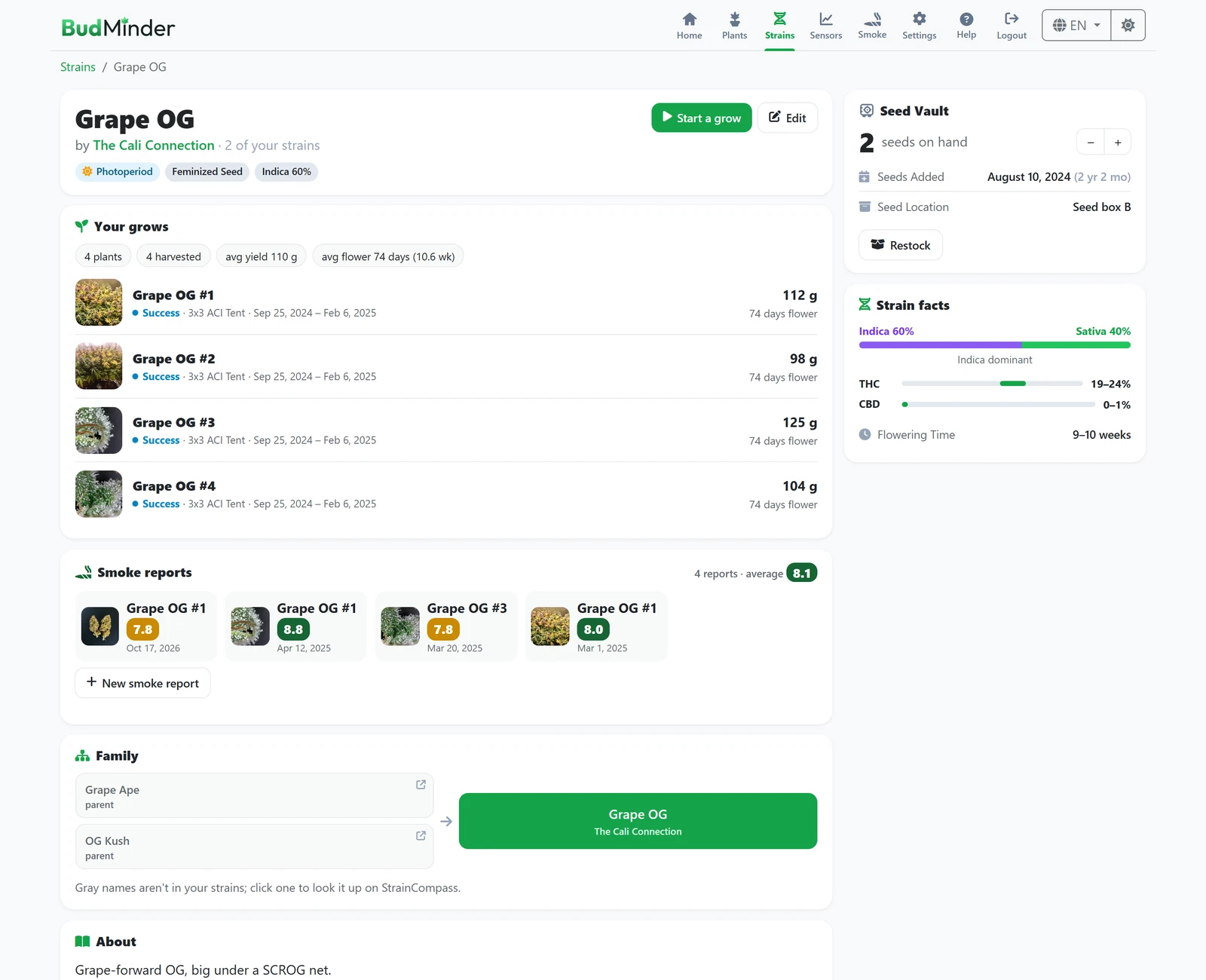Open the Sensors chart icon

click(x=825, y=20)
